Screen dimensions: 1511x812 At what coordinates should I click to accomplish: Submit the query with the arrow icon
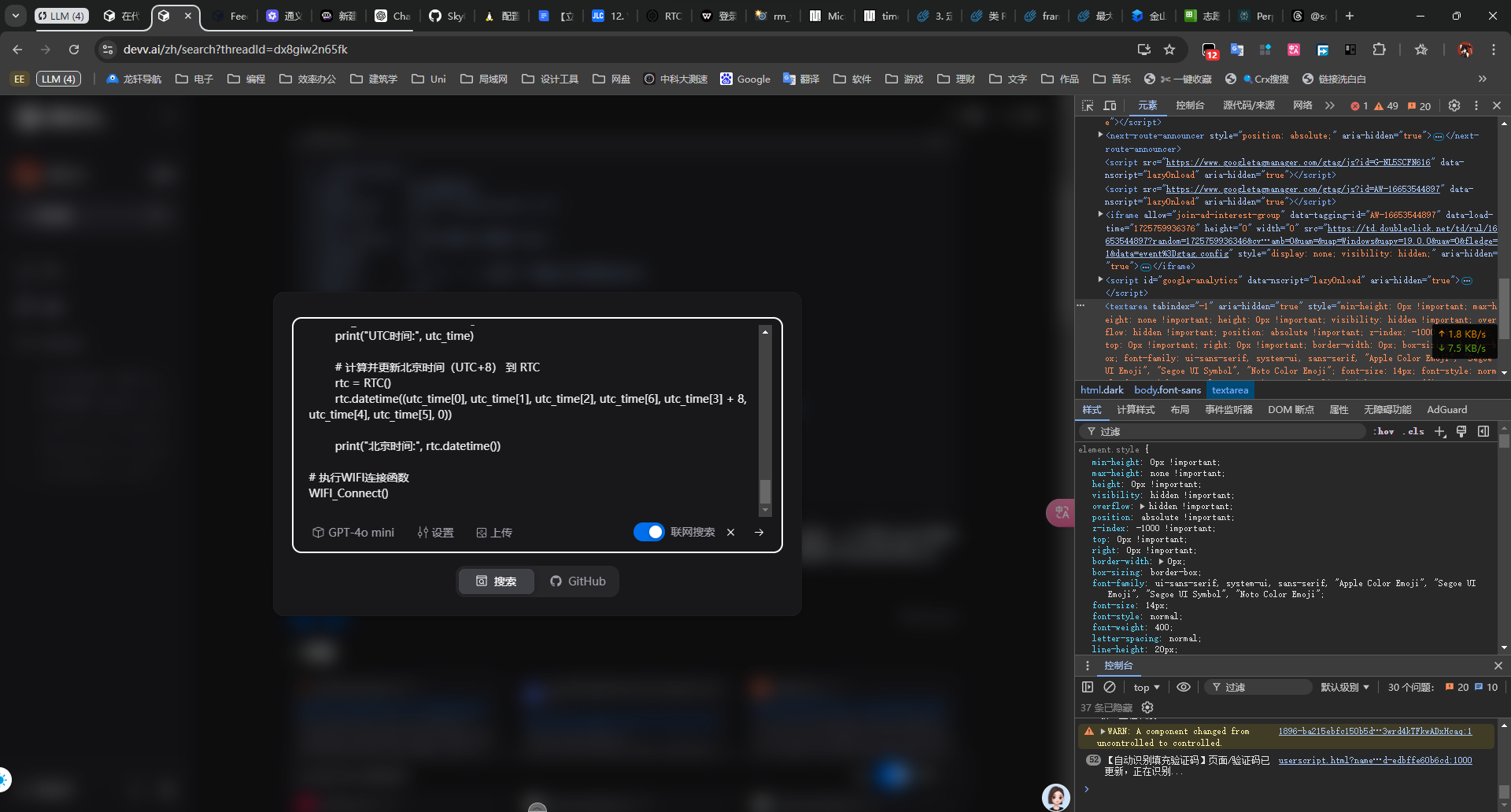(x=759, y=533)
